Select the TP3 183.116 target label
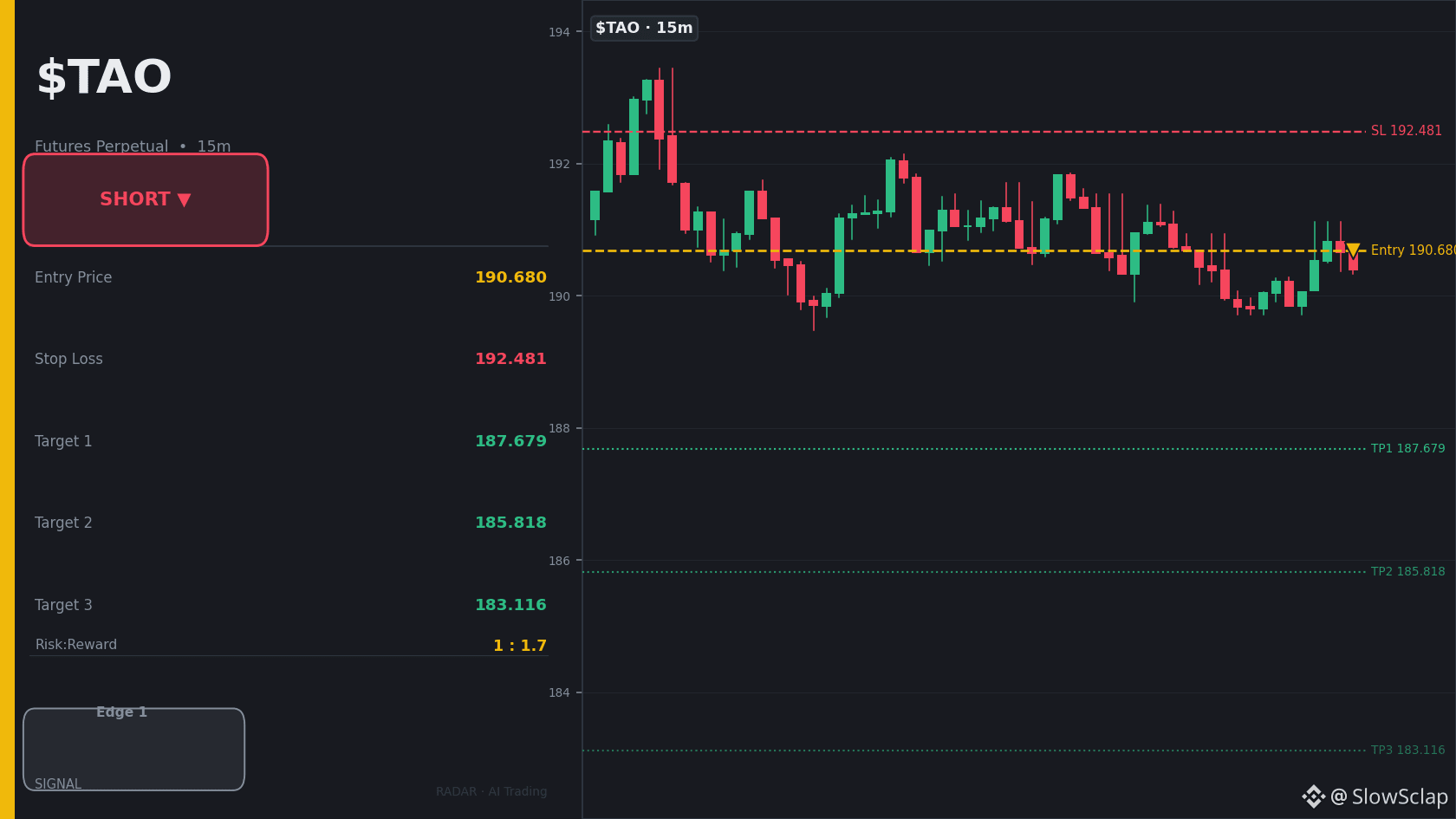 click(1408, 751)
